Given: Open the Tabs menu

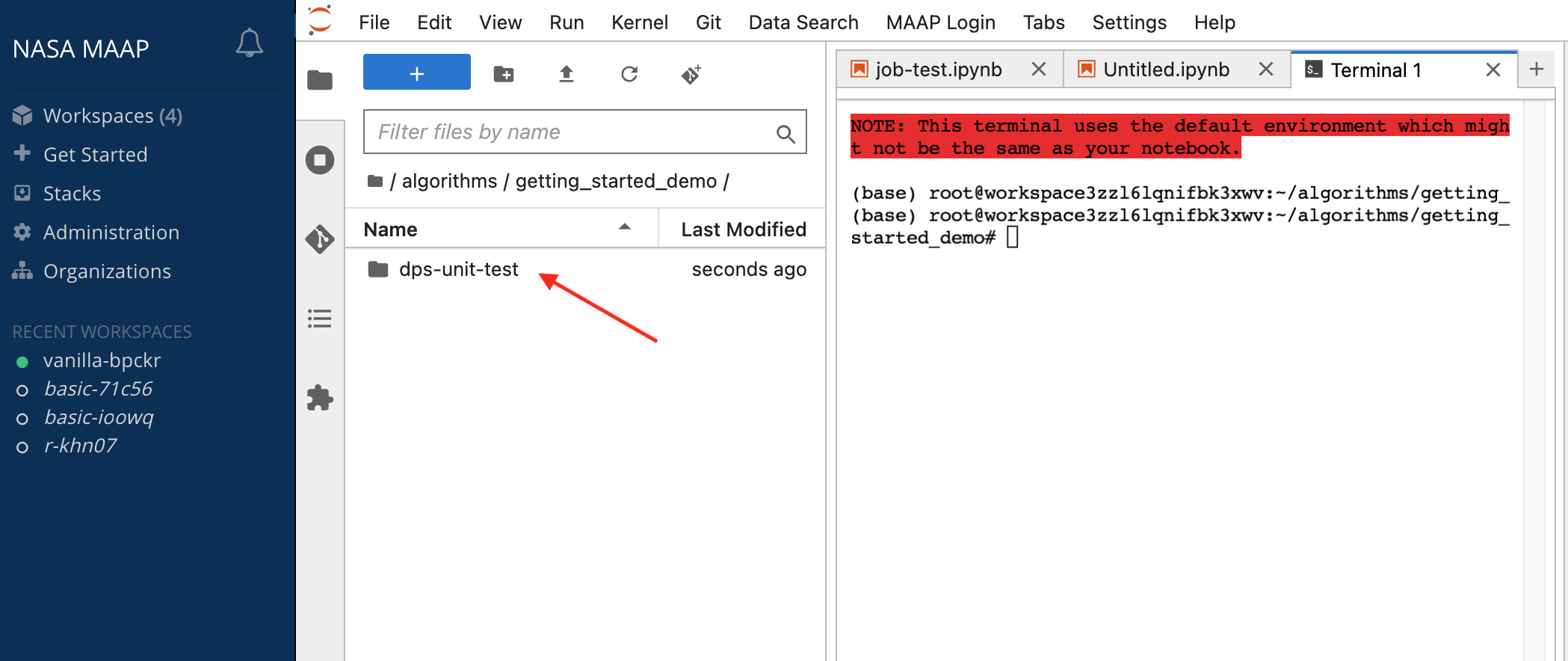Looking at the screenshot, I should point(1043,22).
